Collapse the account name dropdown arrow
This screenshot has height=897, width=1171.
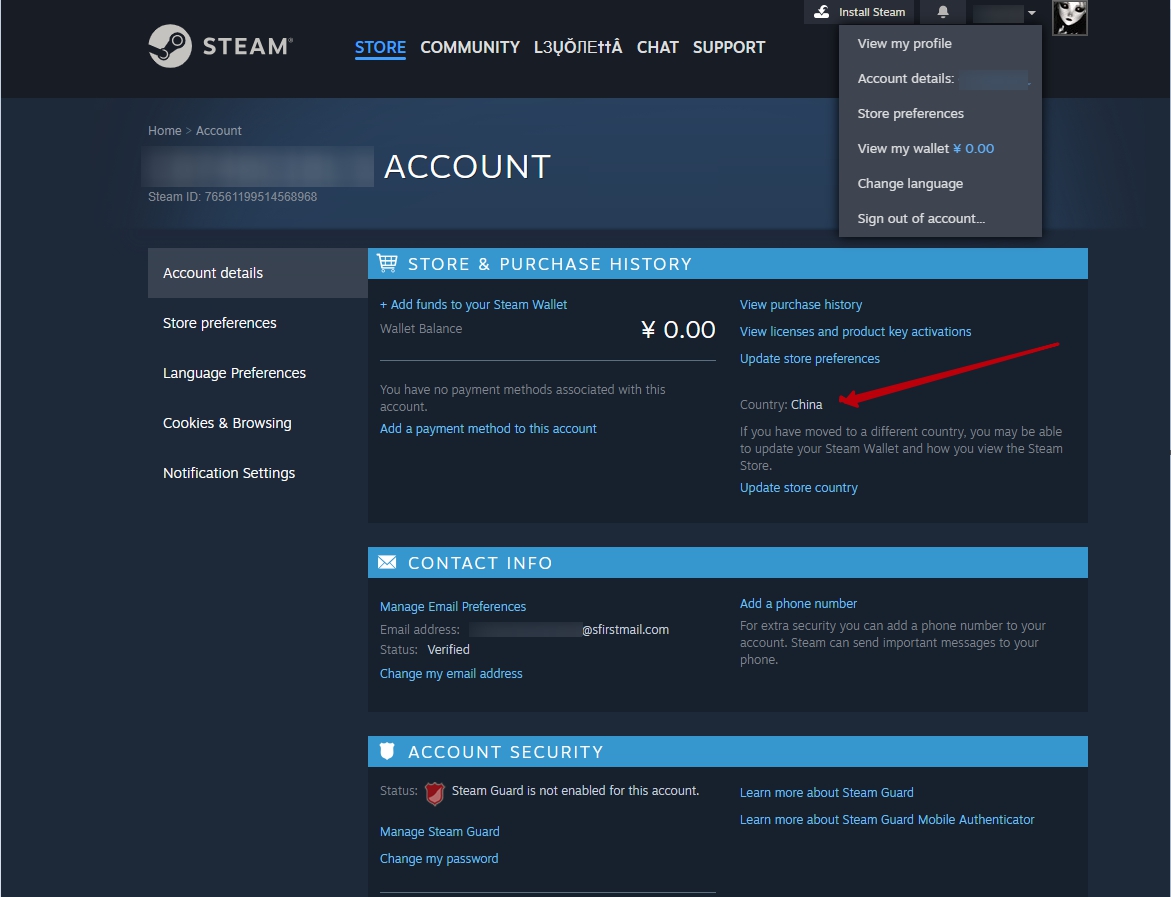point(1031,13)
